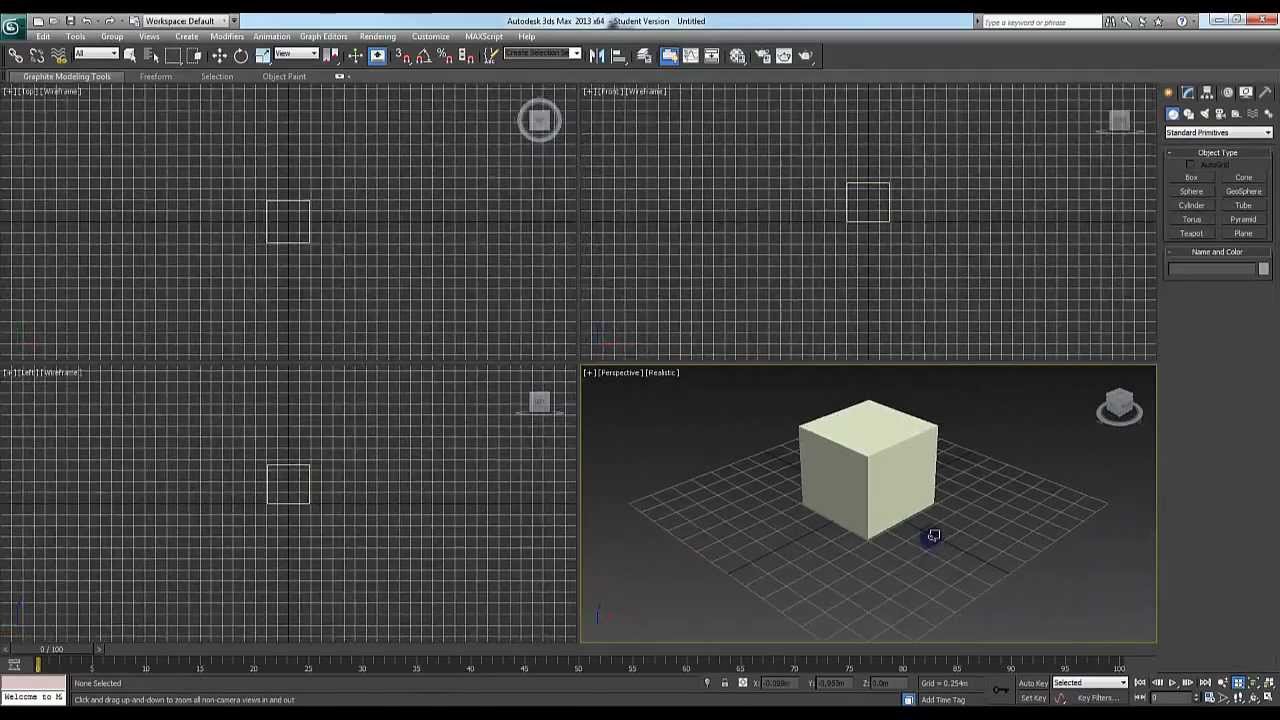
Task: Open the Standard Primitives dropdown
Action: coord(1218,132)
